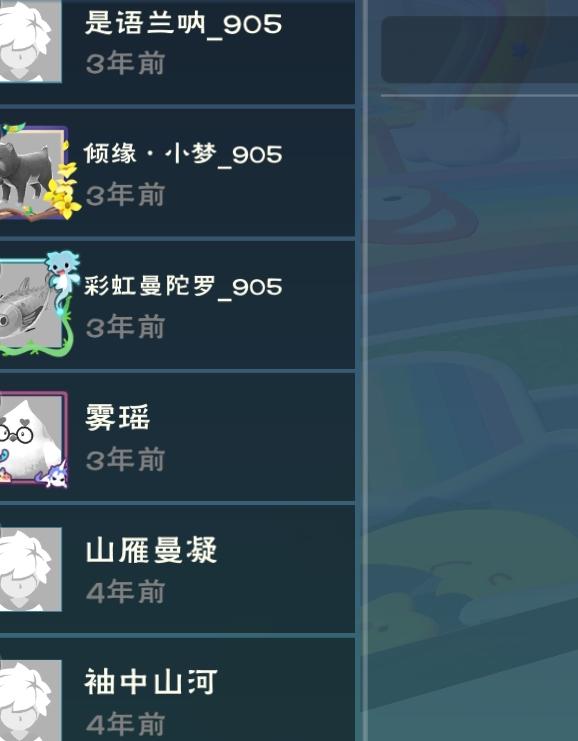Open the 山雁曼凝 list entry

pyautogui.click(x=177, y=569)
